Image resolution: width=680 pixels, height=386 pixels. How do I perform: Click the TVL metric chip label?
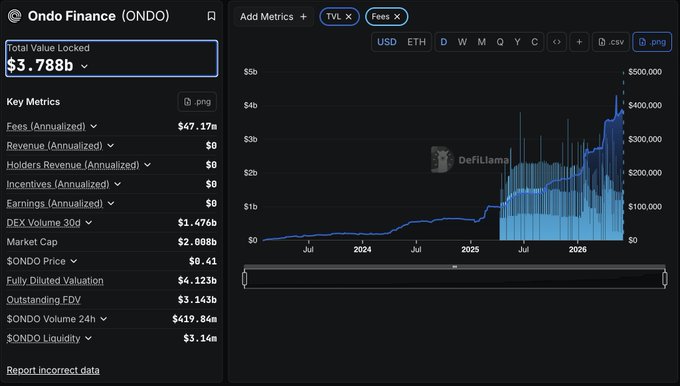tap(333, 16)
